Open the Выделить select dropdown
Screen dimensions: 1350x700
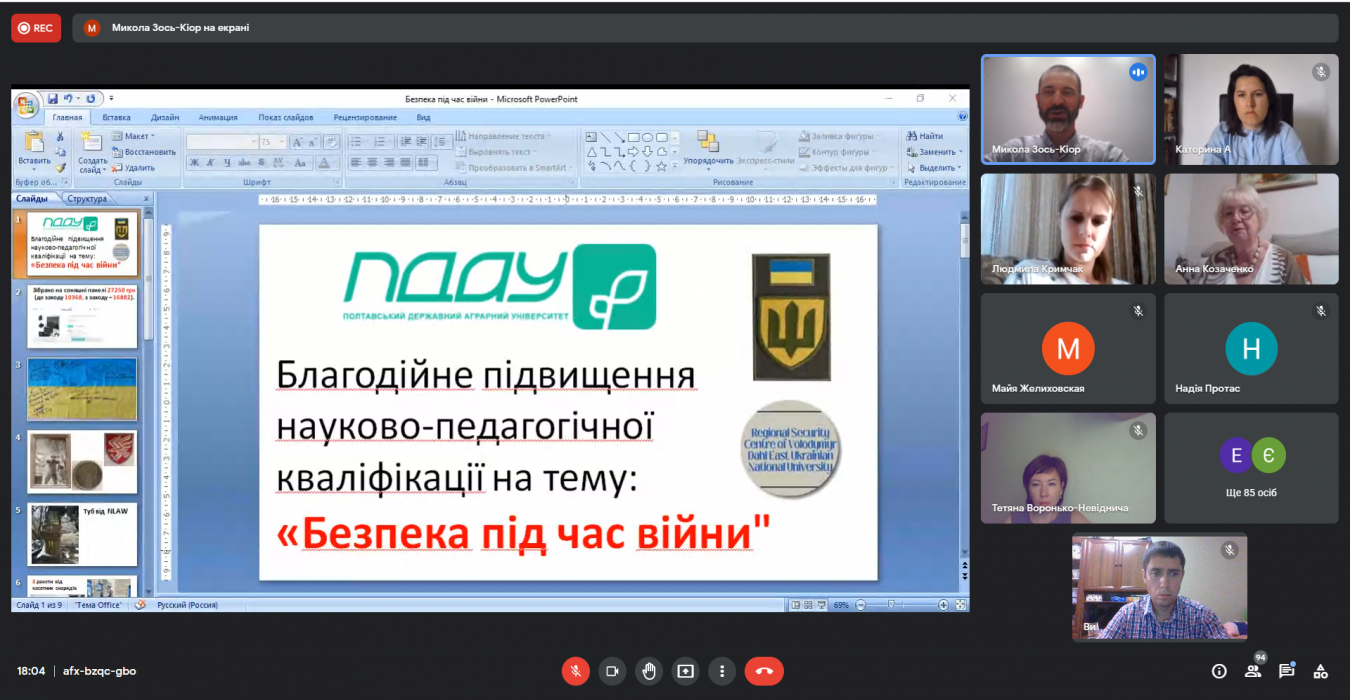(x=934, y=168)
